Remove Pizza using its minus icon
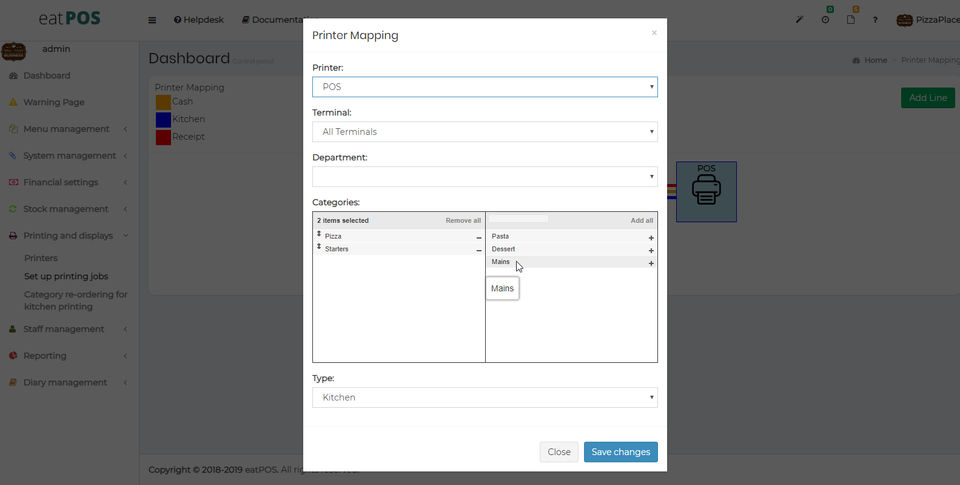The width and height of the screenshot is (960, 485). (478, 237)
